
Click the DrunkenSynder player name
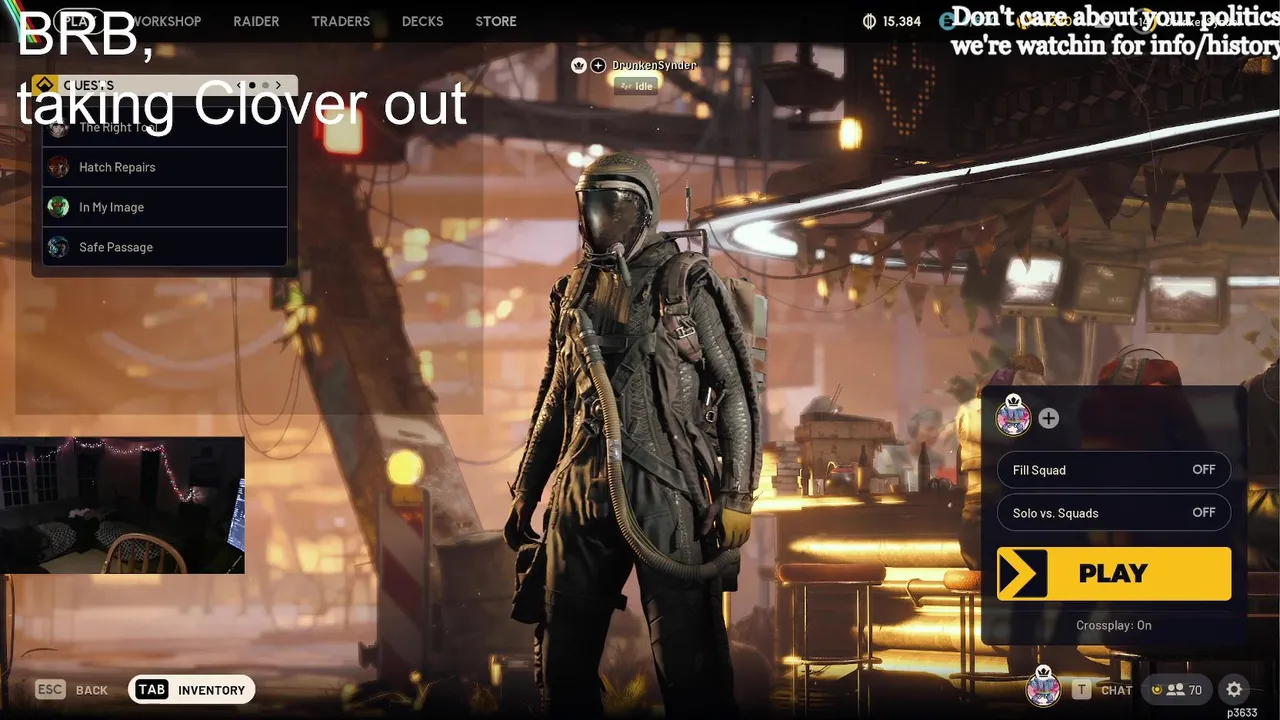pyautogui.click(x=654, y=65)
